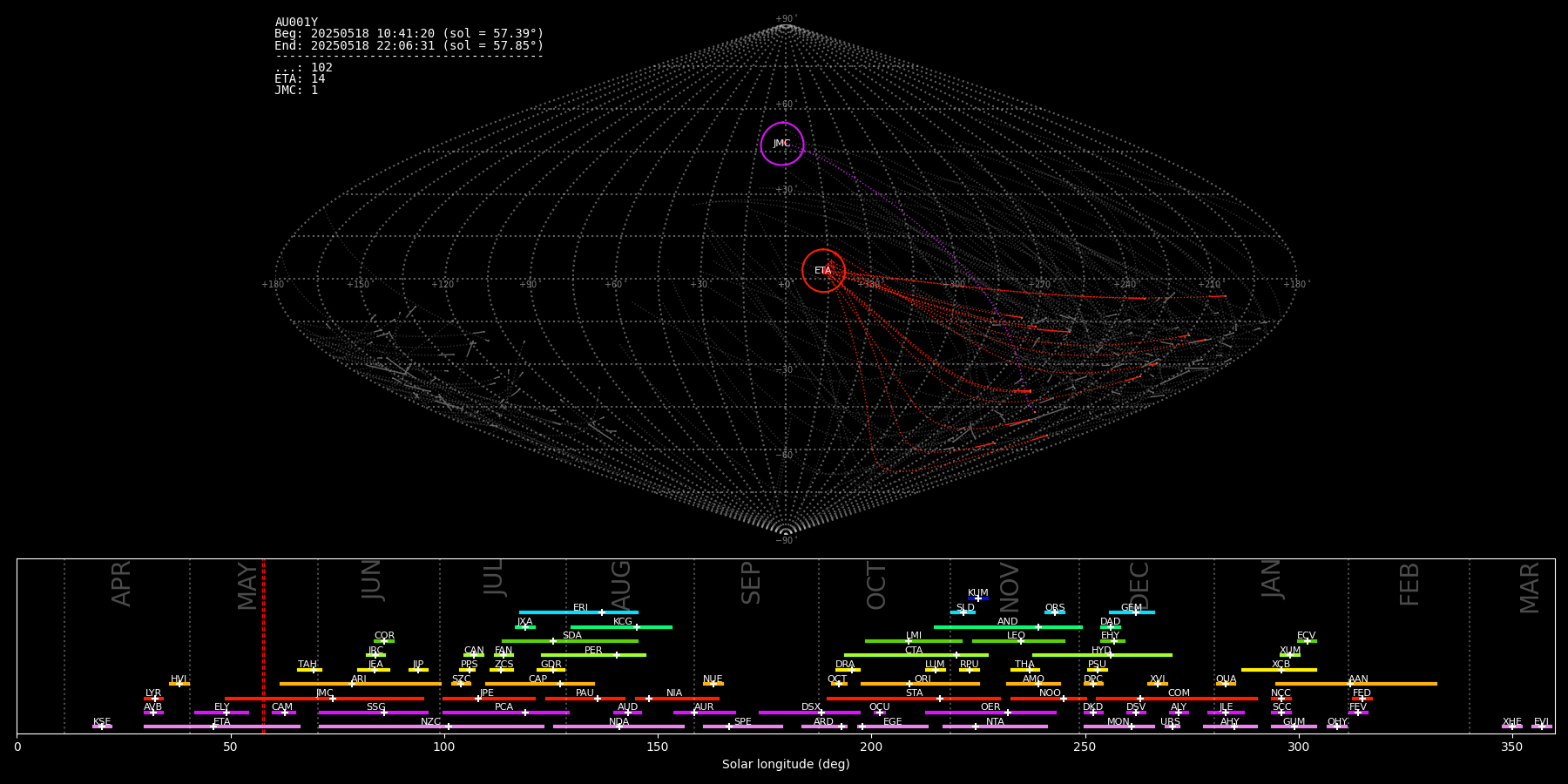Click the STA red shower bar

[x=914, y=699]
